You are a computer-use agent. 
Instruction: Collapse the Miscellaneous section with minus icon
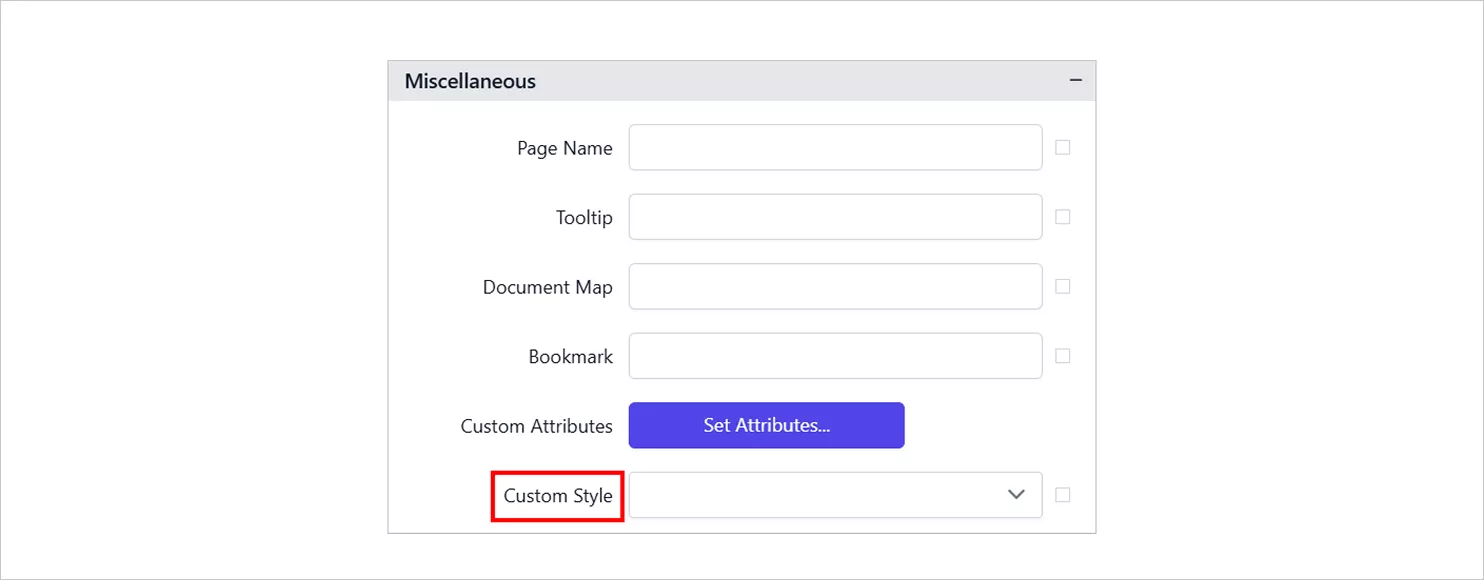click(1076, 81)
